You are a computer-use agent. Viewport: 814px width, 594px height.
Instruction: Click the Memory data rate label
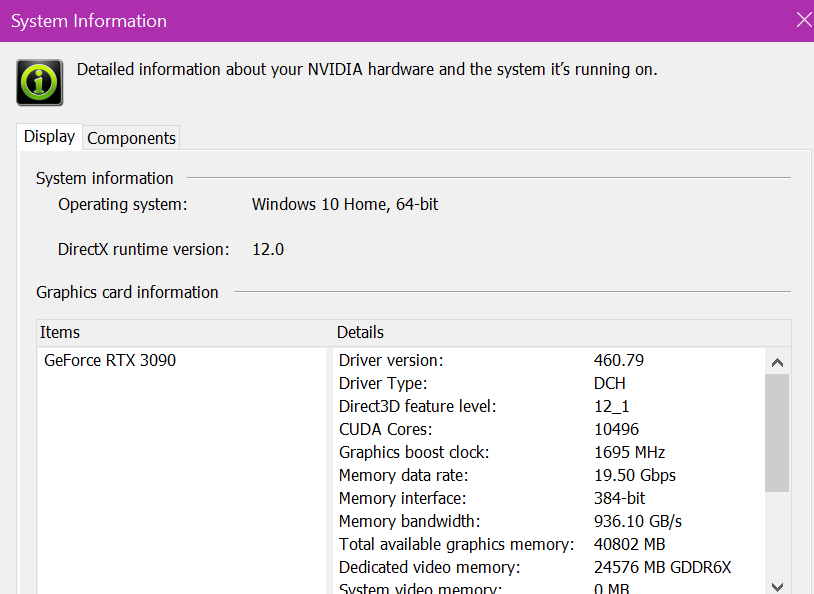tap(403, 475)
